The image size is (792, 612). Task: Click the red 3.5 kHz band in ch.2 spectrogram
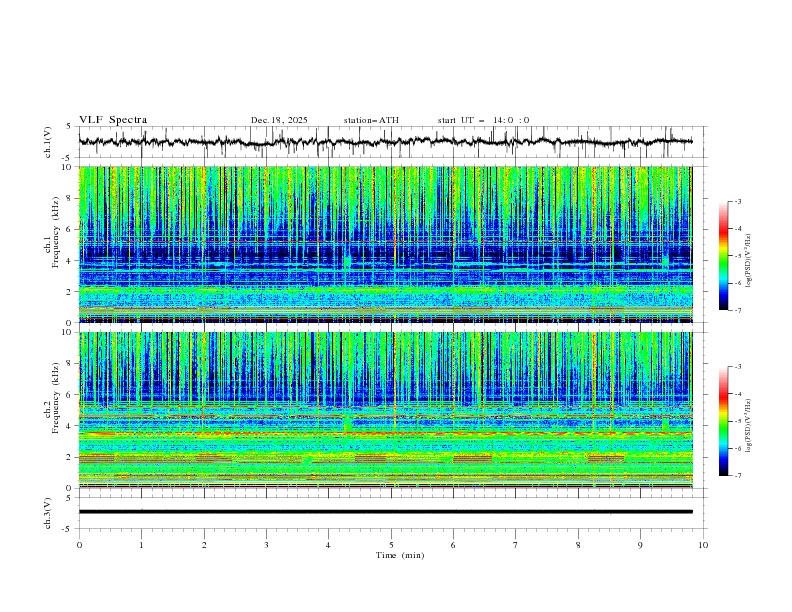pyautogui.click(x=385, y=433)
